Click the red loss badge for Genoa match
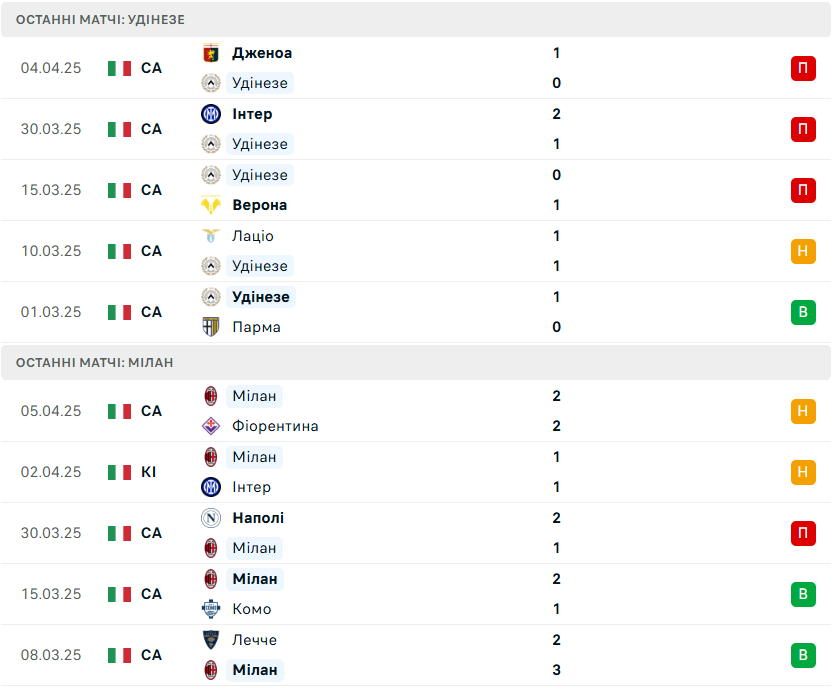Screen dimensions: 833x689 (803, 68)
